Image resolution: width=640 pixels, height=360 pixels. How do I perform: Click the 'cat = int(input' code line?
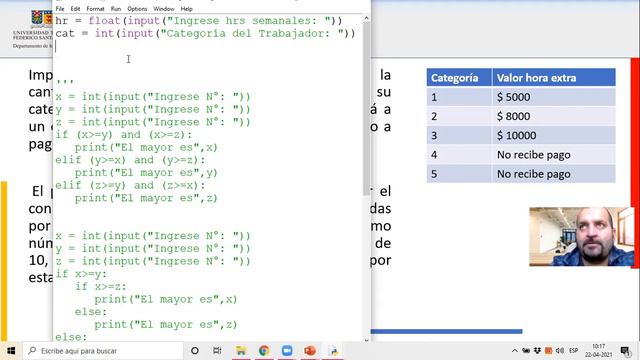[x=205, y=33]
